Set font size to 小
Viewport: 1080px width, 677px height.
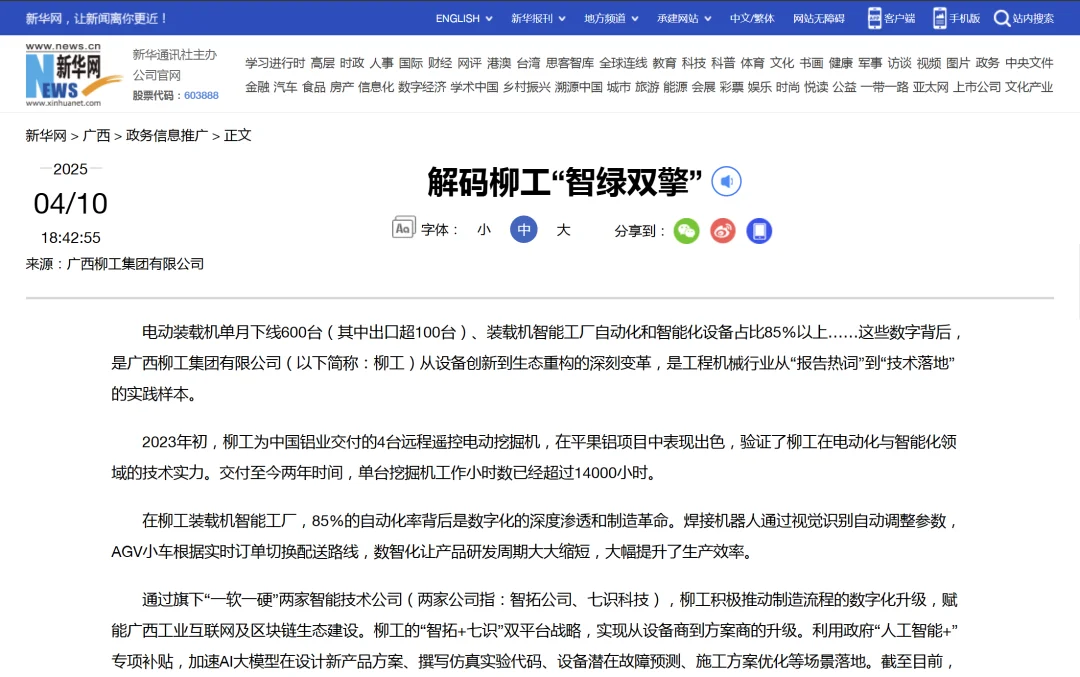(x=484, y=230)
